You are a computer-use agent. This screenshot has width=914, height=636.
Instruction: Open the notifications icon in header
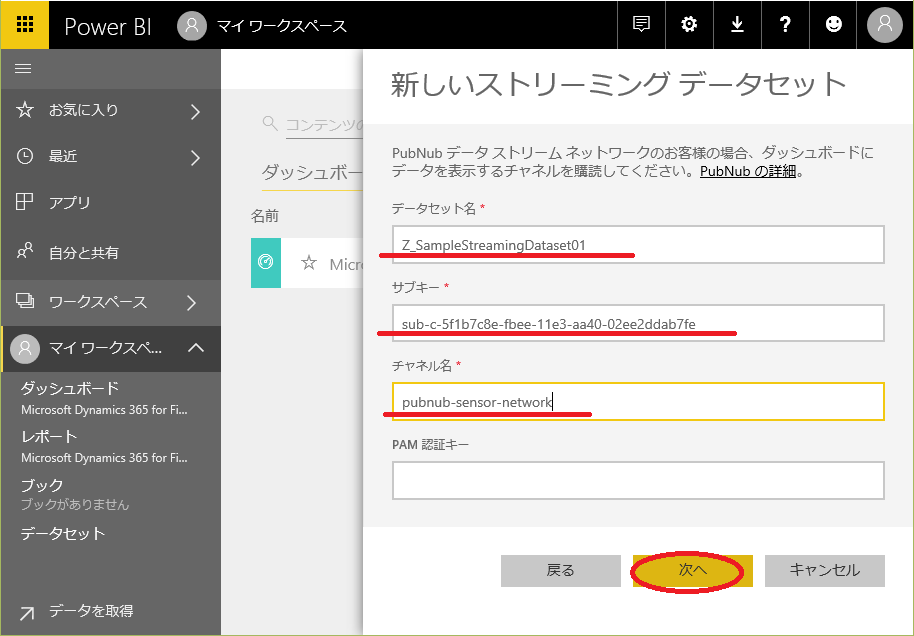pyautogui.click(x=641, y=24)
